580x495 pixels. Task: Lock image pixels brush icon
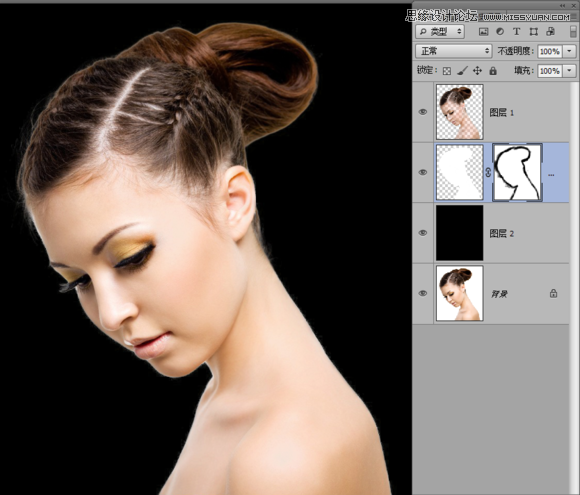point(462,71)
